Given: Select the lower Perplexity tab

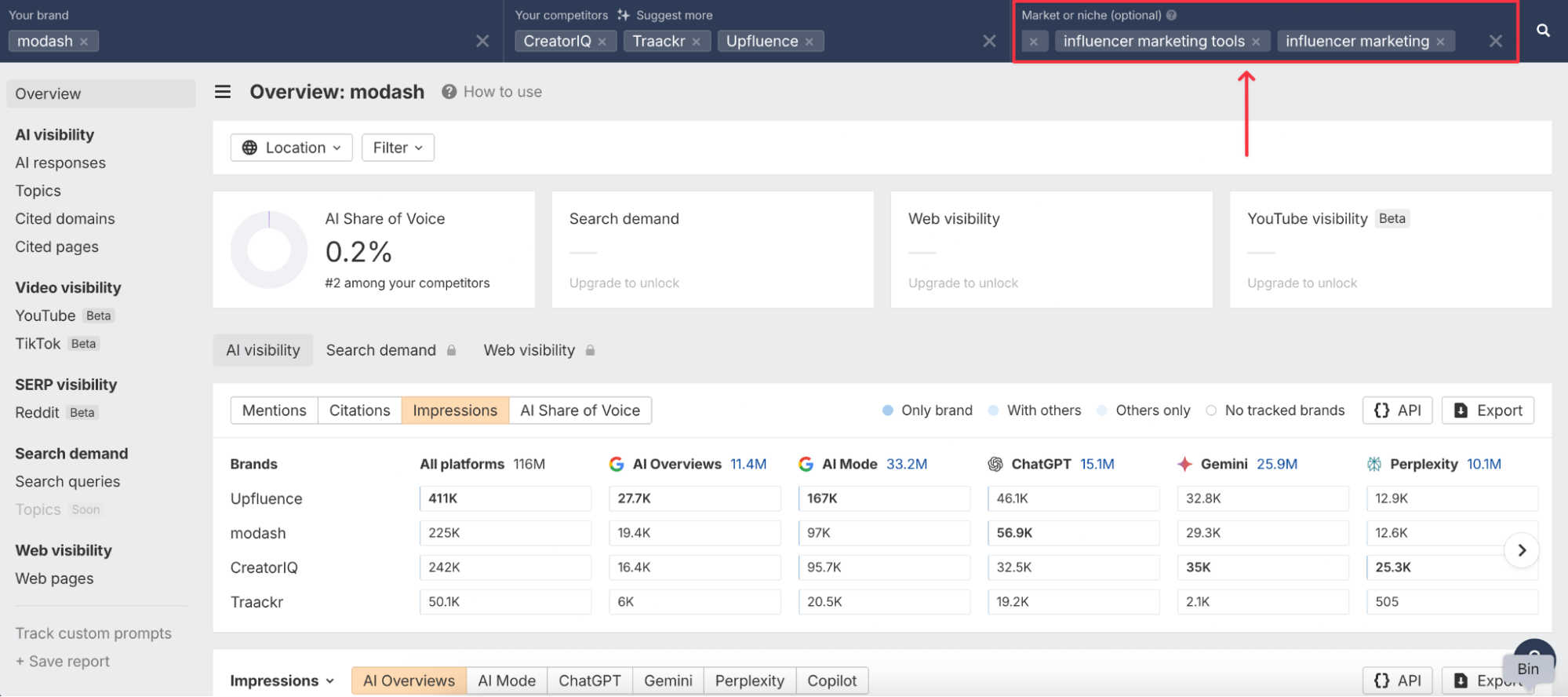Looking at the screenshot, I should [750, 681].
